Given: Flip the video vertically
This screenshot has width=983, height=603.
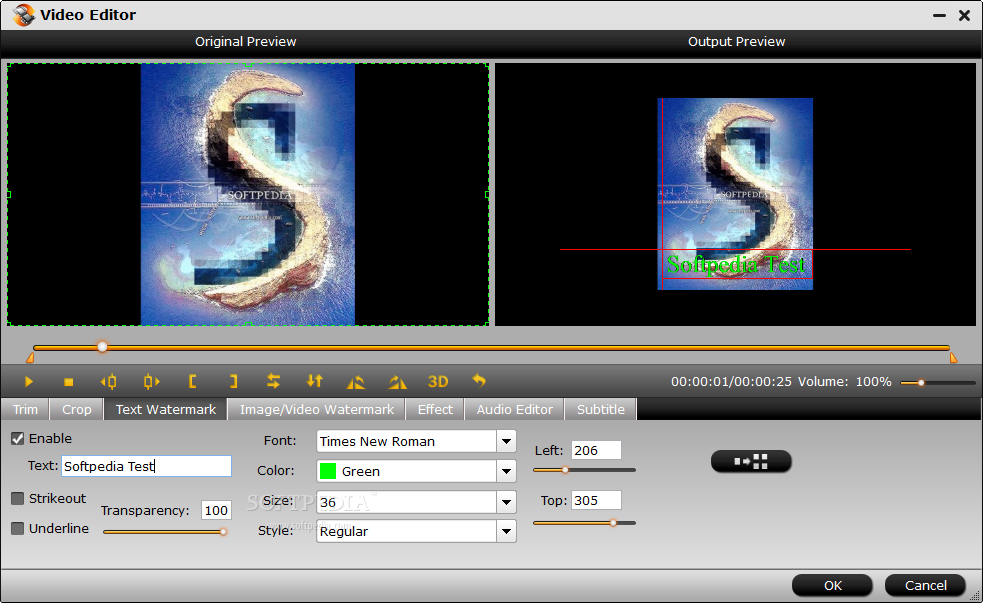Looking at the screenshot, I should coord(315,381).
